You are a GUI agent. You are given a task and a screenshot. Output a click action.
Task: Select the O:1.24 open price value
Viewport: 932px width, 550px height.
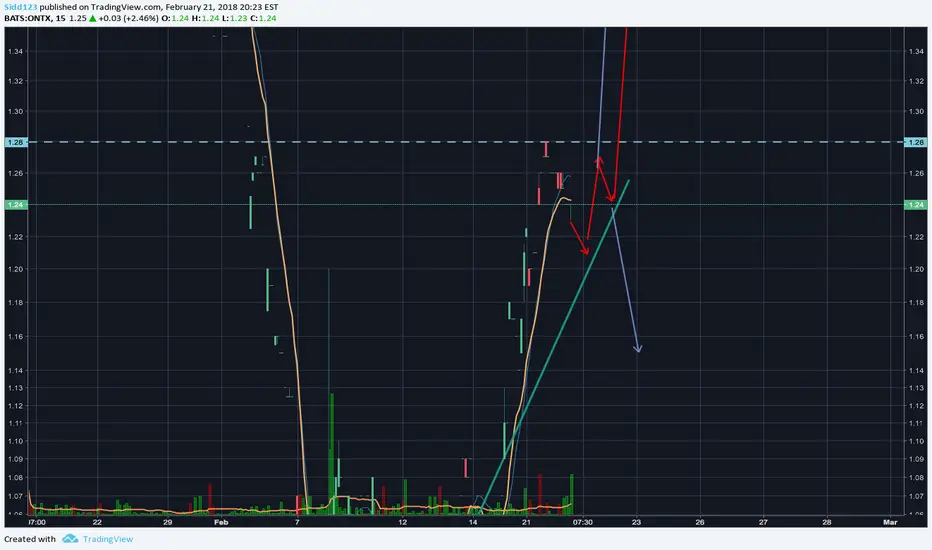175,18
